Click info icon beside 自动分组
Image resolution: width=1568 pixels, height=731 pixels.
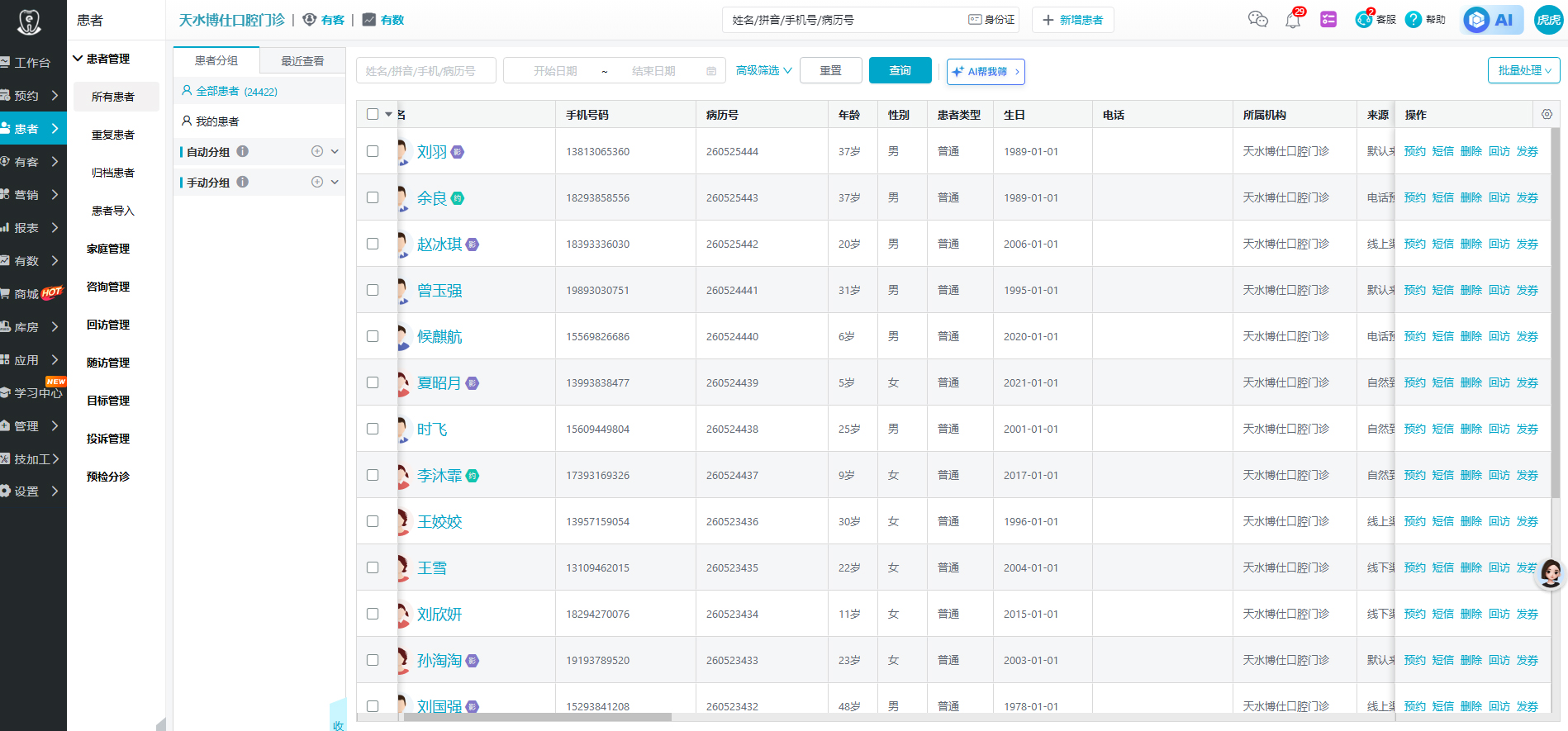[242, 151]
